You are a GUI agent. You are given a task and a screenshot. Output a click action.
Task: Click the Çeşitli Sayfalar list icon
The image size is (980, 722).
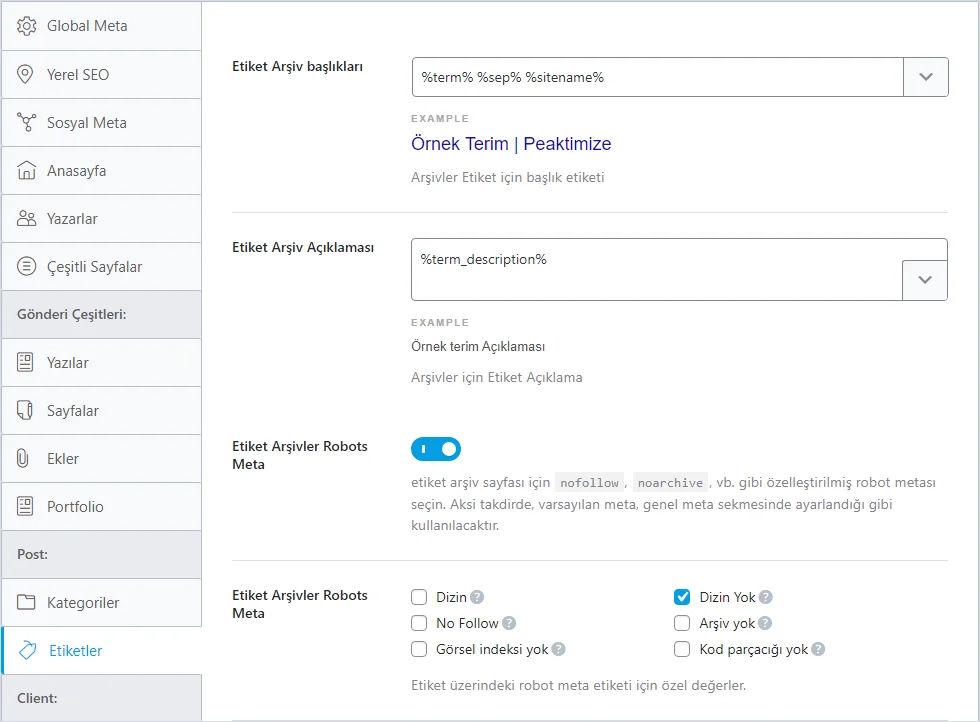tap(26, 267)
